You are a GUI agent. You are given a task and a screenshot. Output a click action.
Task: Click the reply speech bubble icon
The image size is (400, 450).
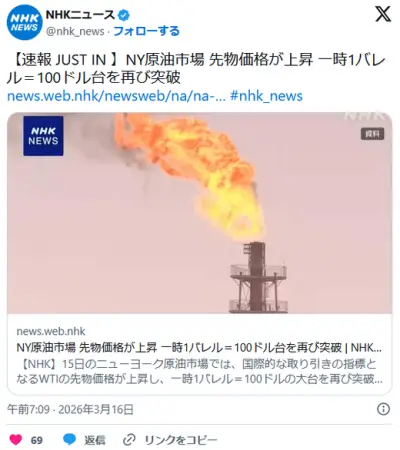69,440
